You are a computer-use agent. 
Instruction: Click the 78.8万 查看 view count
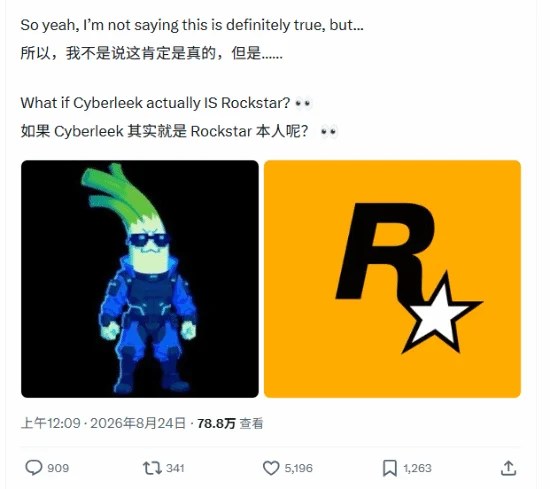[230, 423]
